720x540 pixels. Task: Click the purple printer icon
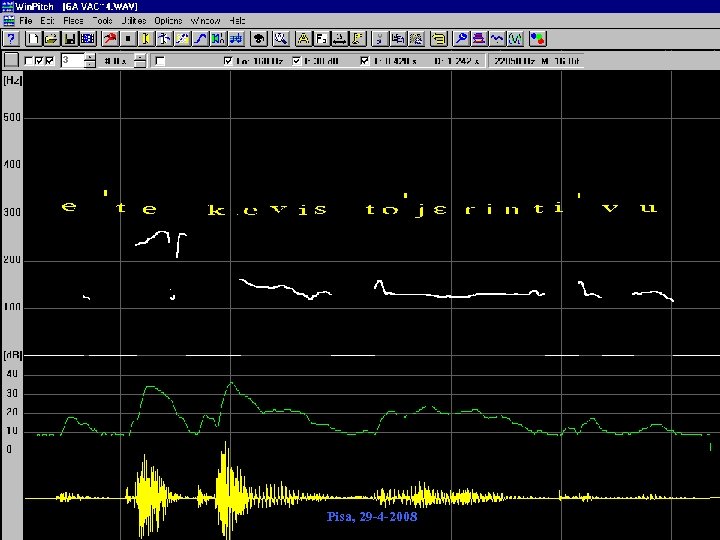(x=479, y=39)
